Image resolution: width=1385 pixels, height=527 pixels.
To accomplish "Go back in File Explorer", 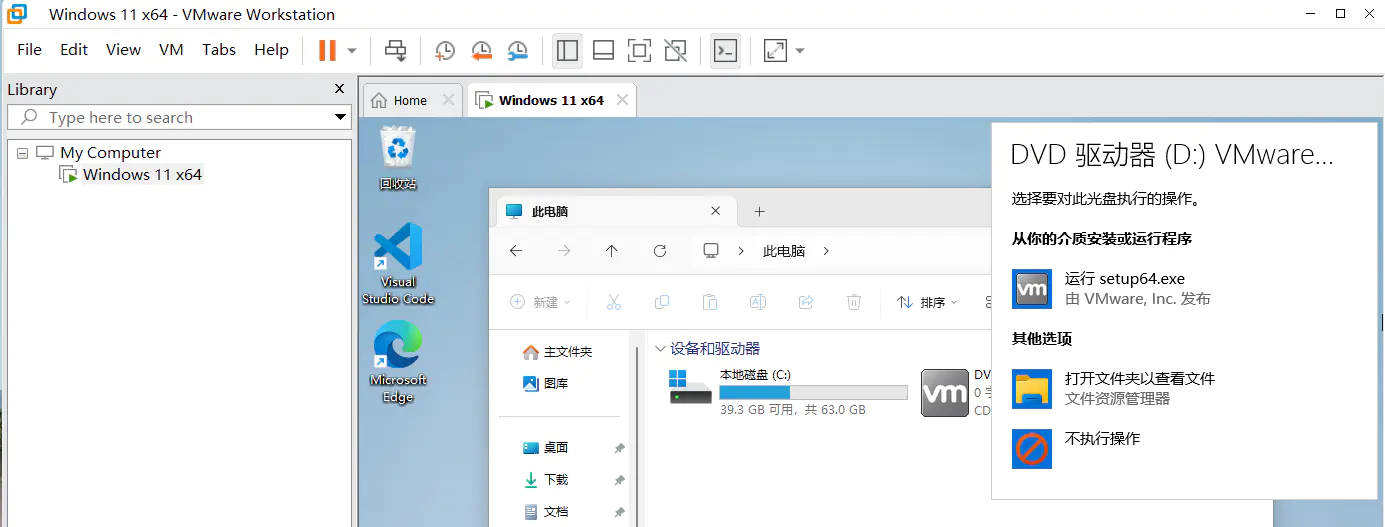I will click(516, 251).
